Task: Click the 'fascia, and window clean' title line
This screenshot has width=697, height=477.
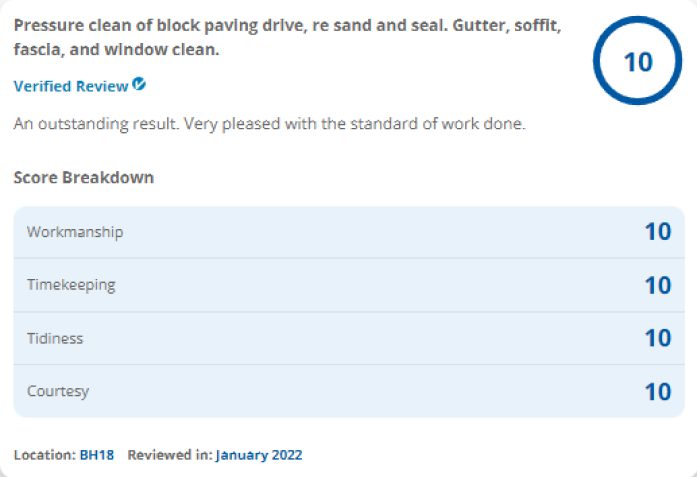Action: point(116,49)
